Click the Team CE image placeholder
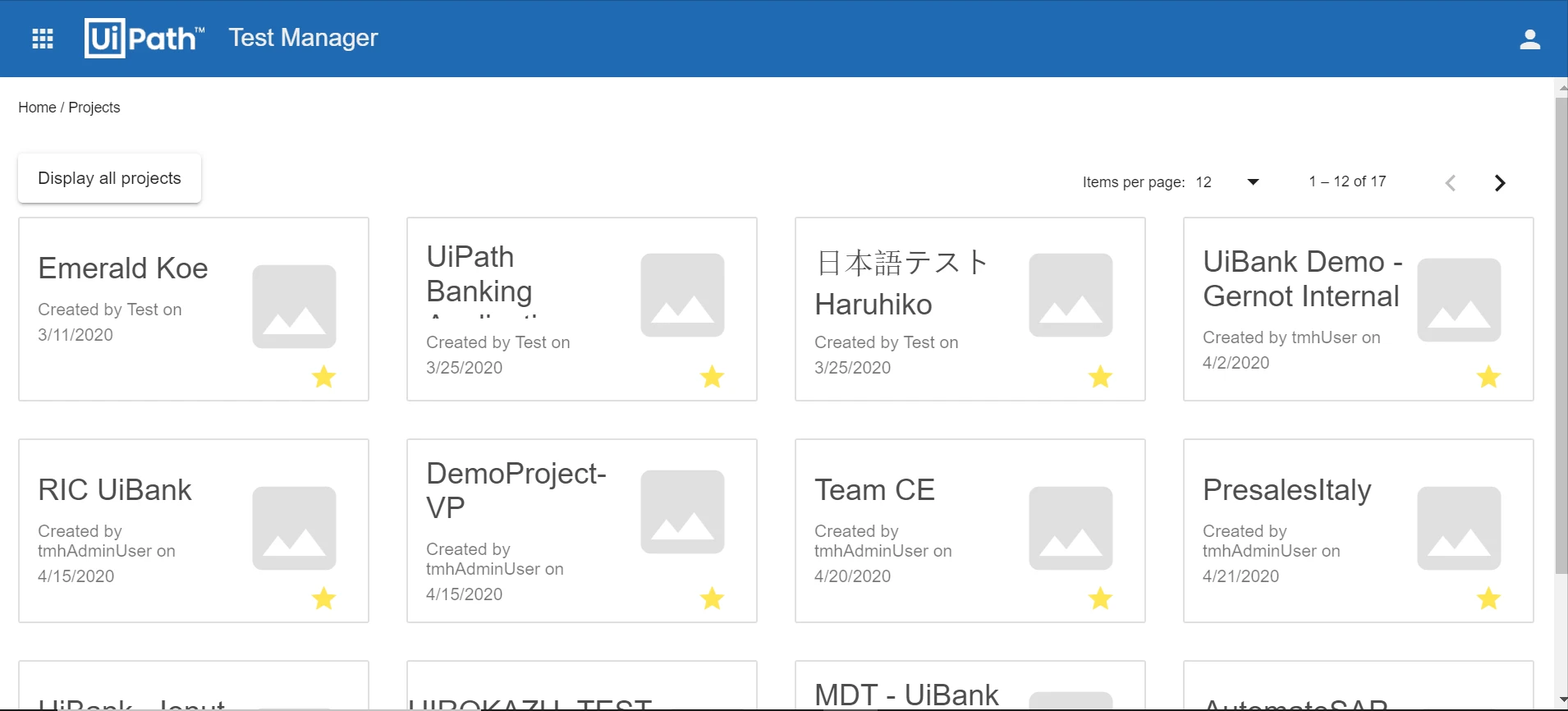Screen dimensions: 1568x711 [x=1071, y=528]
